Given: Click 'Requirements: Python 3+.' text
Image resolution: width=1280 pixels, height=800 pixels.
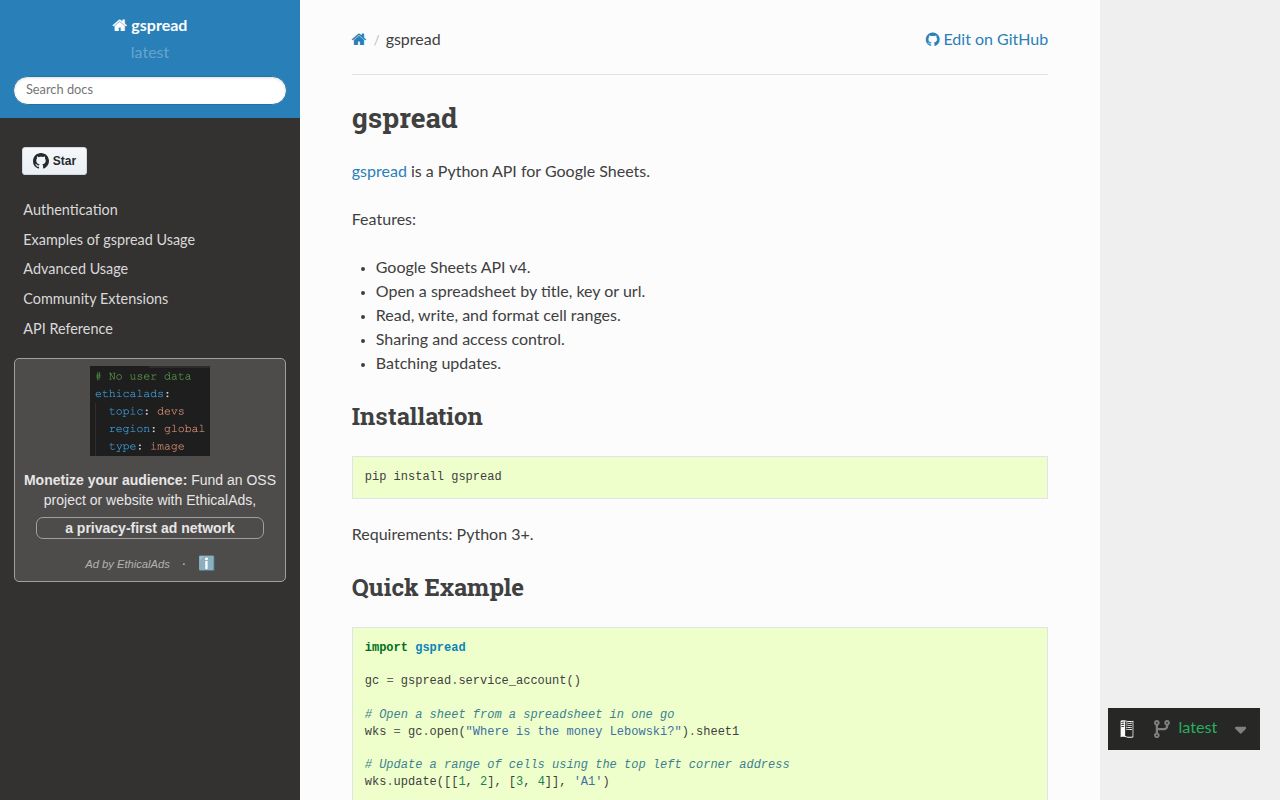Looking at the screenshot, I should 443,535.
